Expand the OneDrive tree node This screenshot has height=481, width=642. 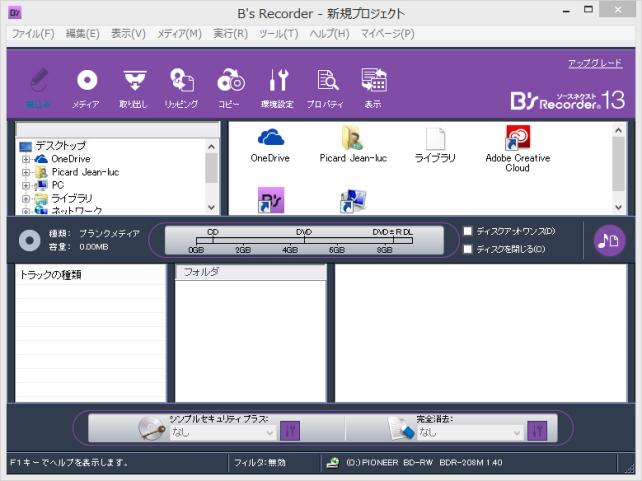point(26,159)
